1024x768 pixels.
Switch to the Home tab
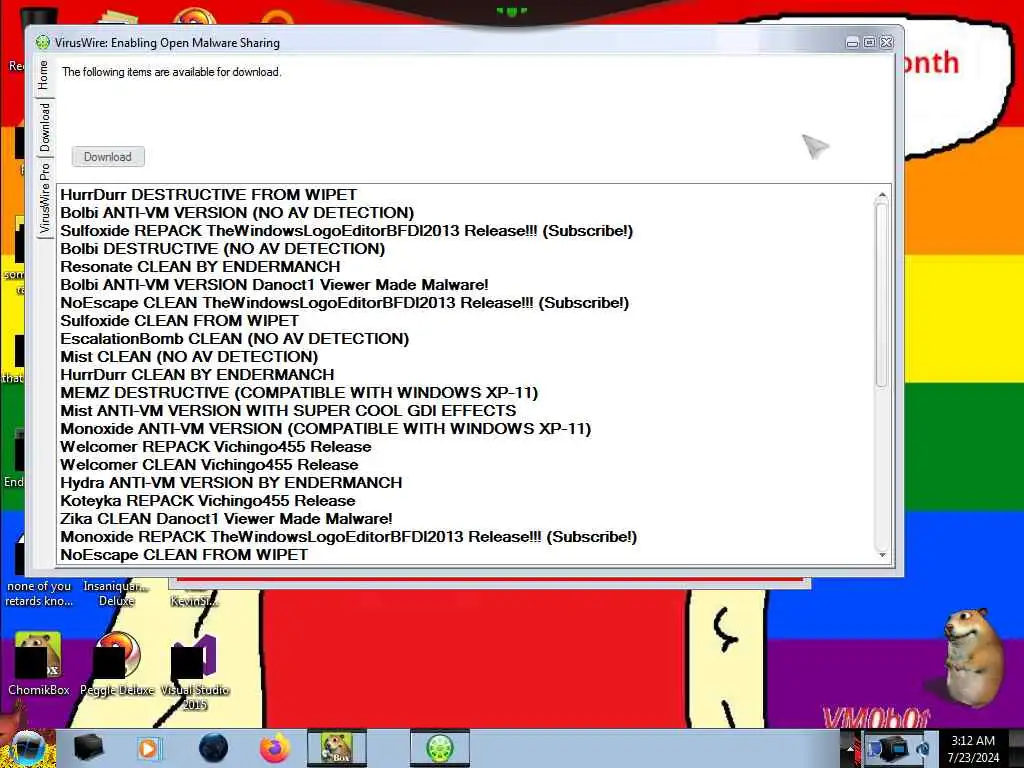point(44,75)
